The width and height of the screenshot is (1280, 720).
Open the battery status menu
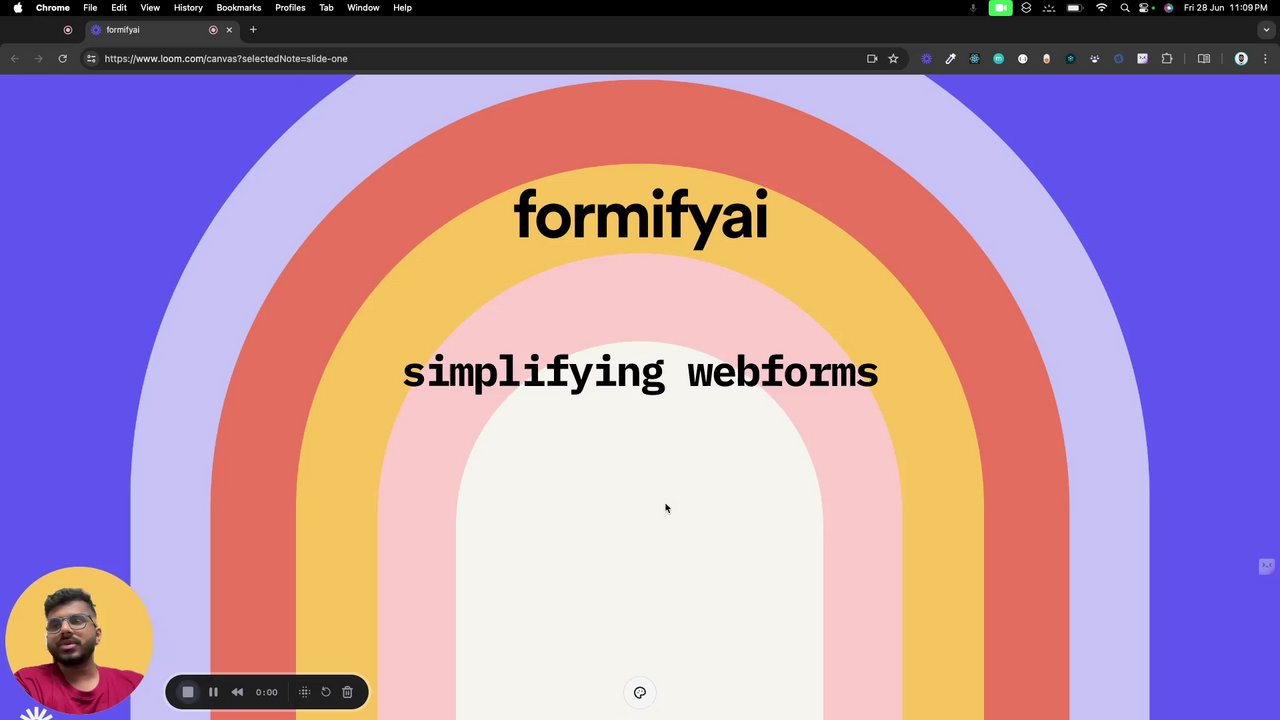point(1075,8)
